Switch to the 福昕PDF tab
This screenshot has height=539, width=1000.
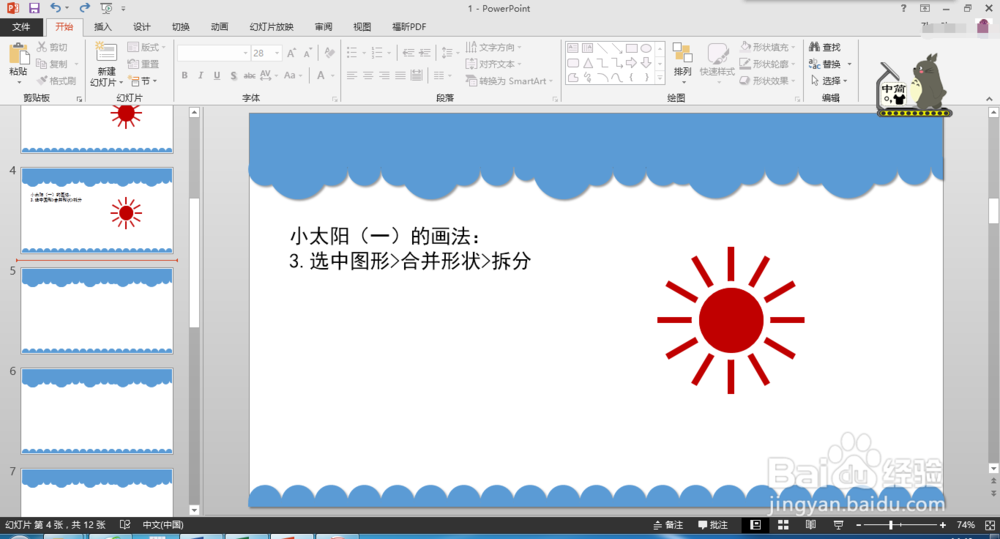point(409,27)
